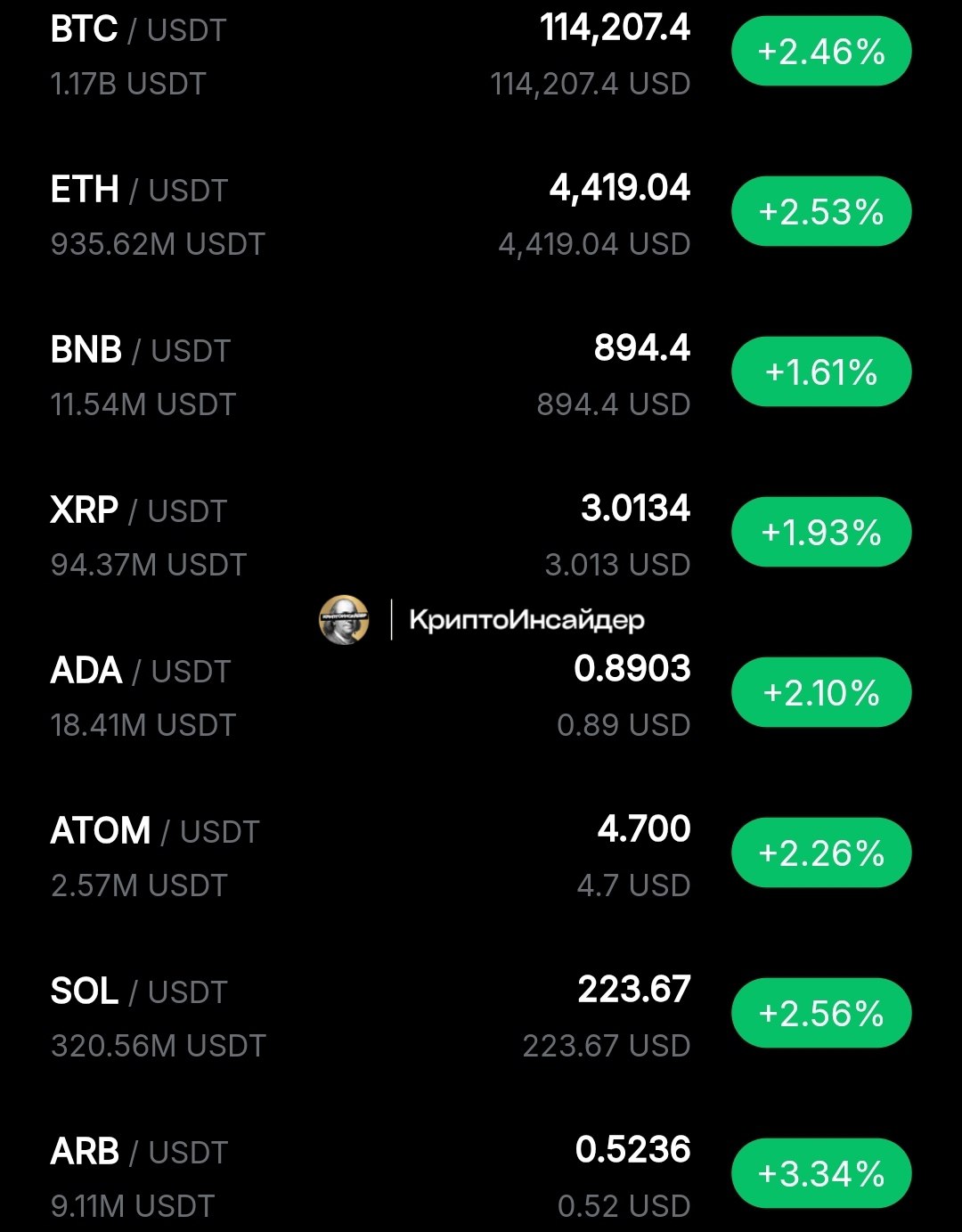Tap the ADA +2.10% change badge

[x=821, y=692]
